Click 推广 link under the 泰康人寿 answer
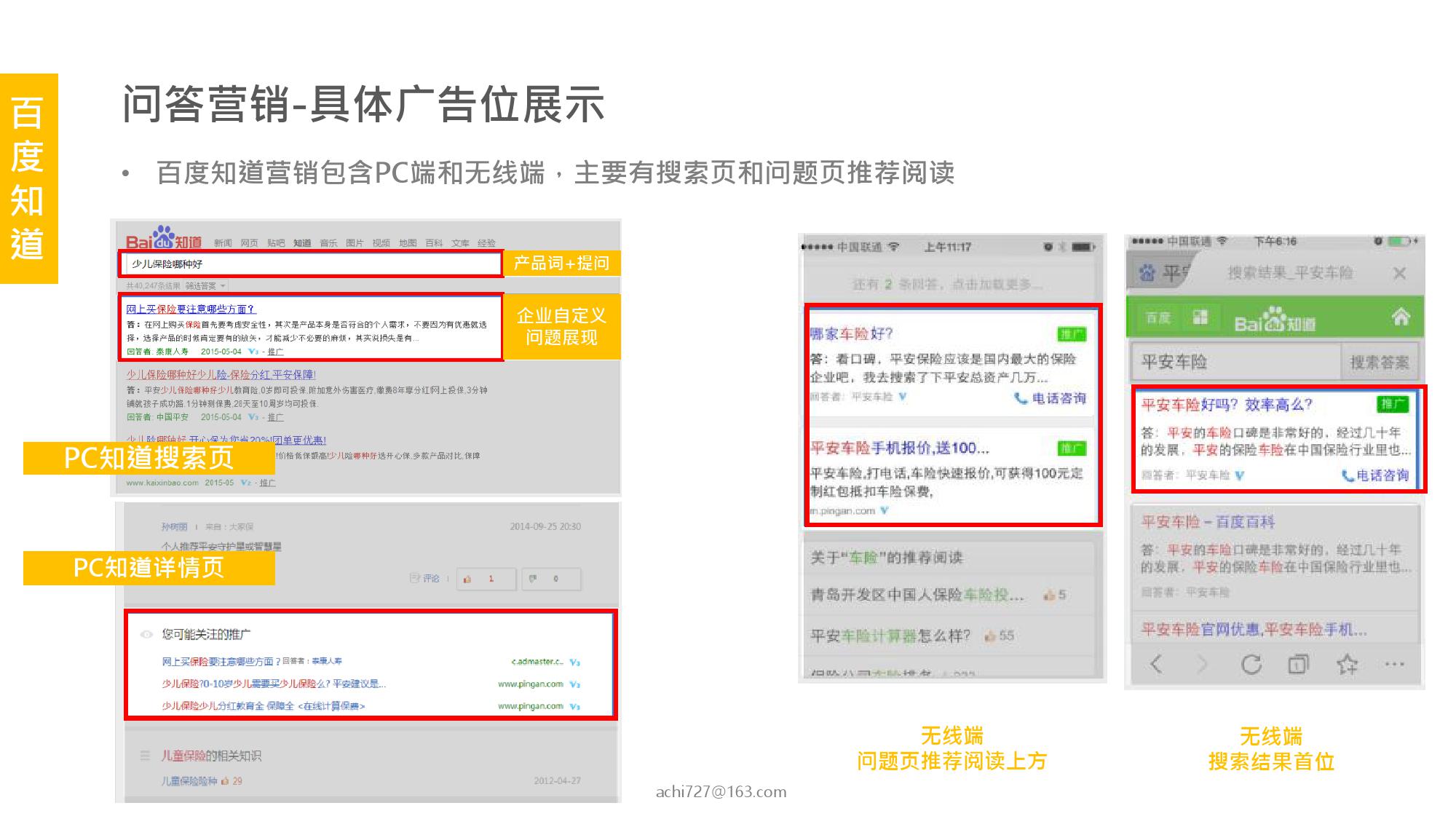 [275, 352]
